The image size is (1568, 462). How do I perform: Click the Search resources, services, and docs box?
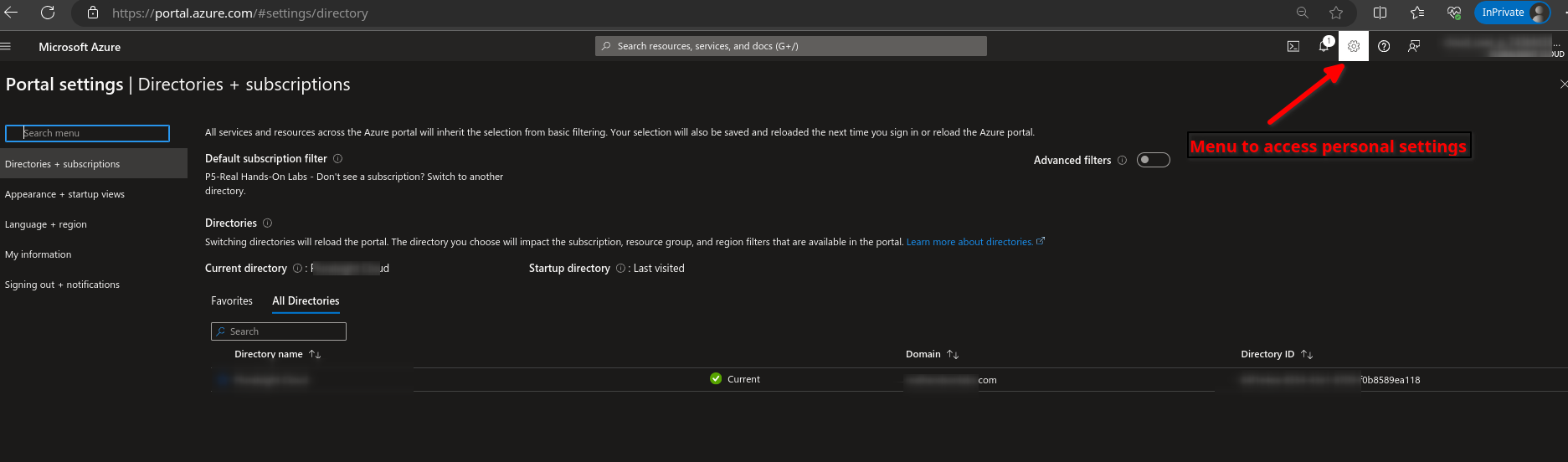(x=791, y=46)
